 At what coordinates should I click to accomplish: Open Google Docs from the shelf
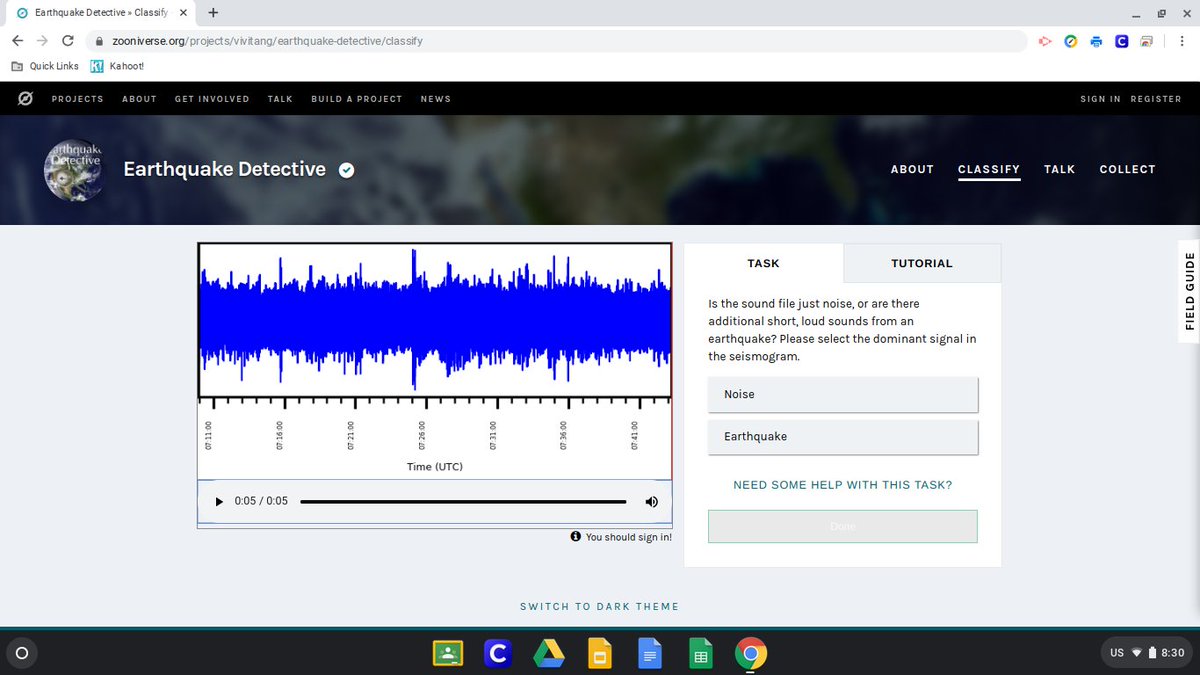[x=649, y=653]
